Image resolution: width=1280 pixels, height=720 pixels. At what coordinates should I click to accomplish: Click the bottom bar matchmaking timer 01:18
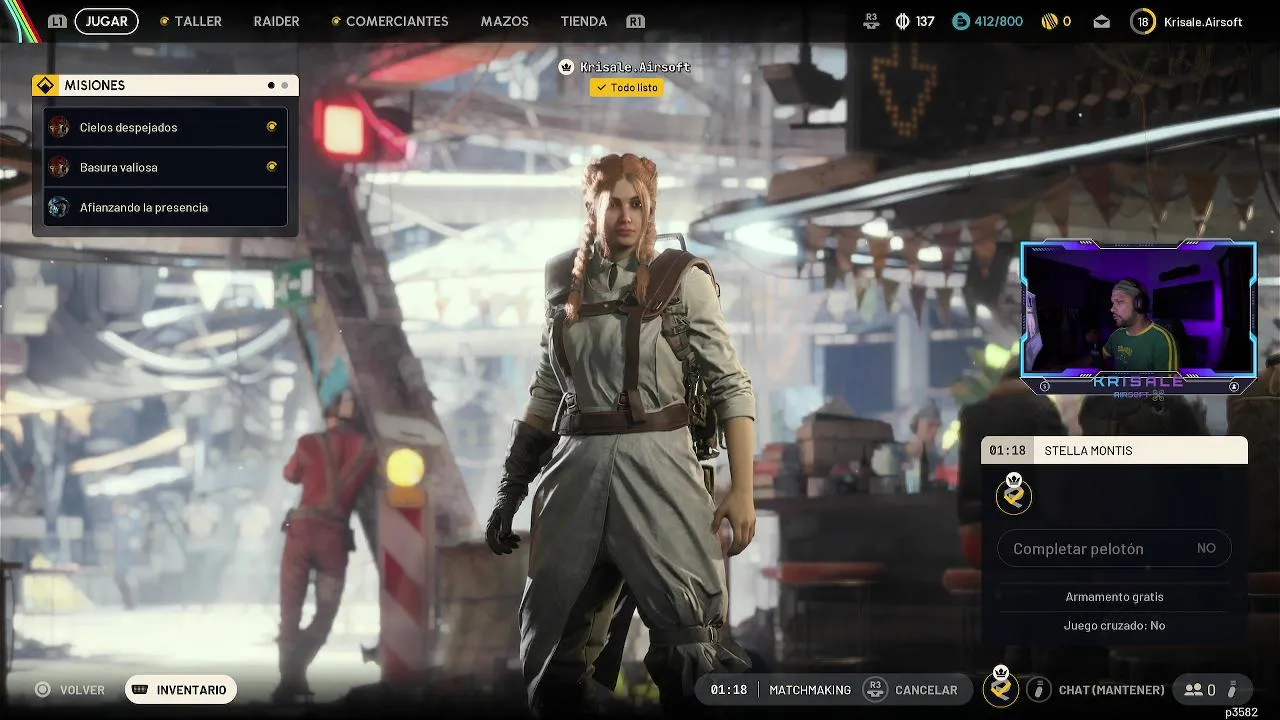[x=729, y=690]
